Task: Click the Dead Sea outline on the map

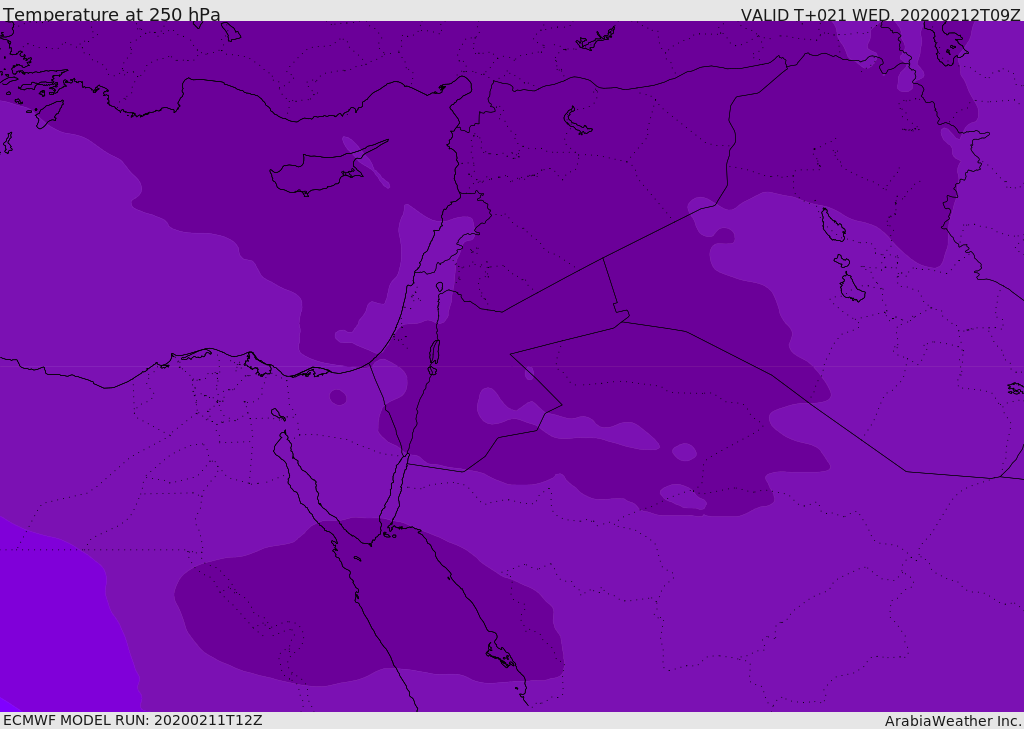Action: (434, 353)
